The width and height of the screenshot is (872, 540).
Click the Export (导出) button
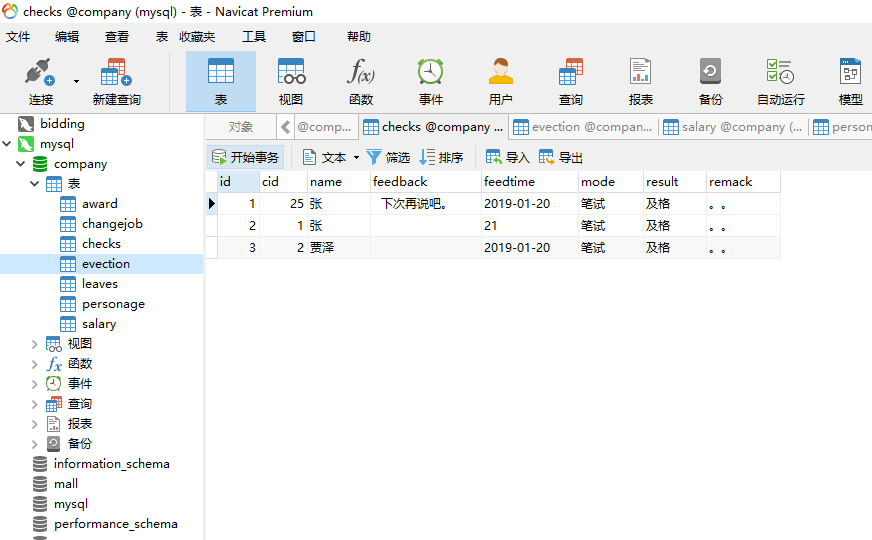pyautogui.click(x=561, y=157)
